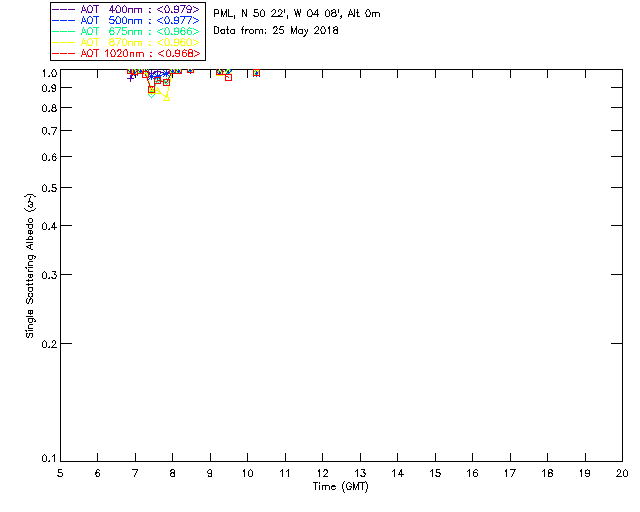Click the purple plus marker near 7 GMT
The height and width of the screenshot is (512, 640).
130,78
